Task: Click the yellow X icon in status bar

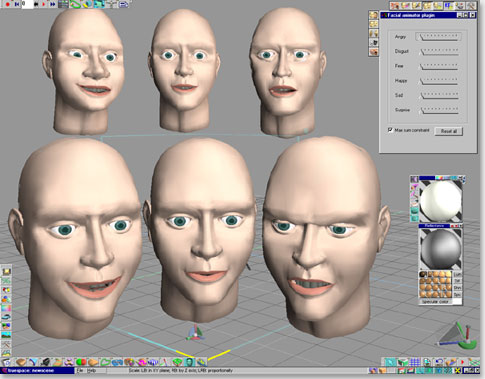Action: point(458,370)
